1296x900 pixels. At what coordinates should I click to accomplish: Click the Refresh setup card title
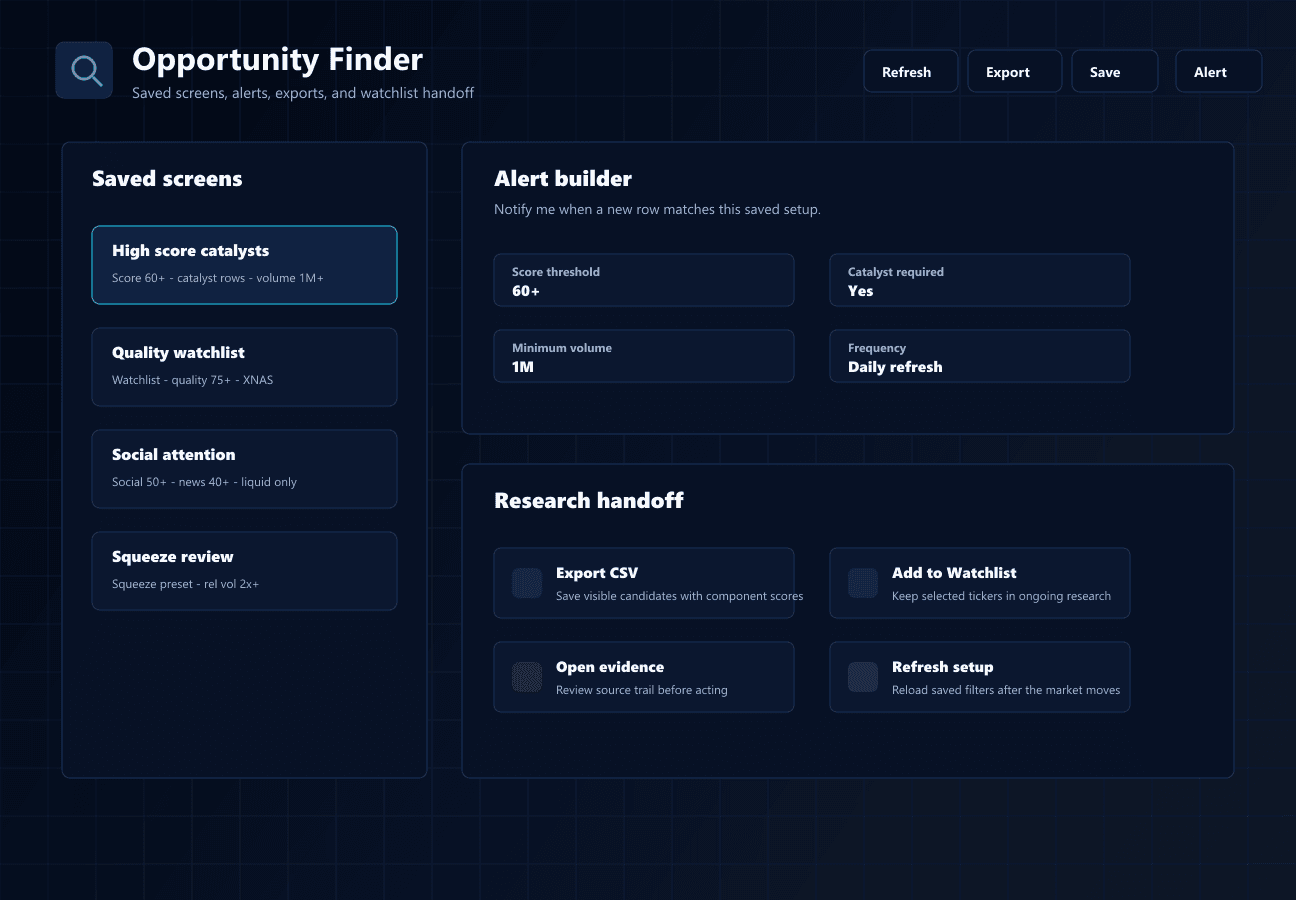coord(943,667)
